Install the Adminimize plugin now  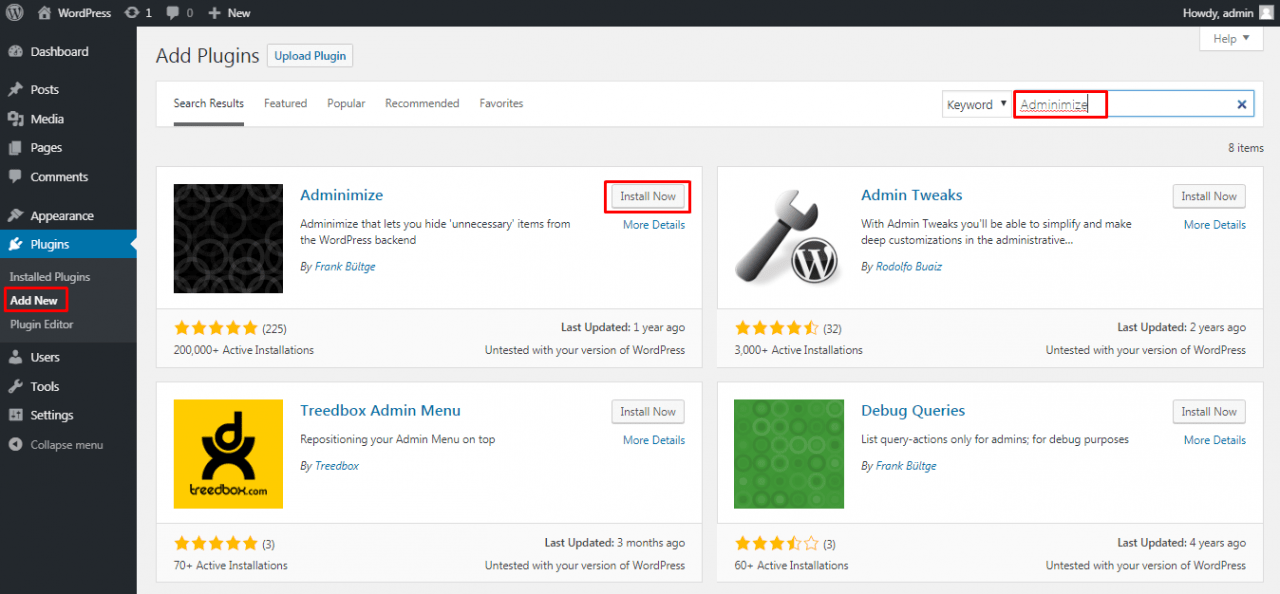tap(648, 196)
